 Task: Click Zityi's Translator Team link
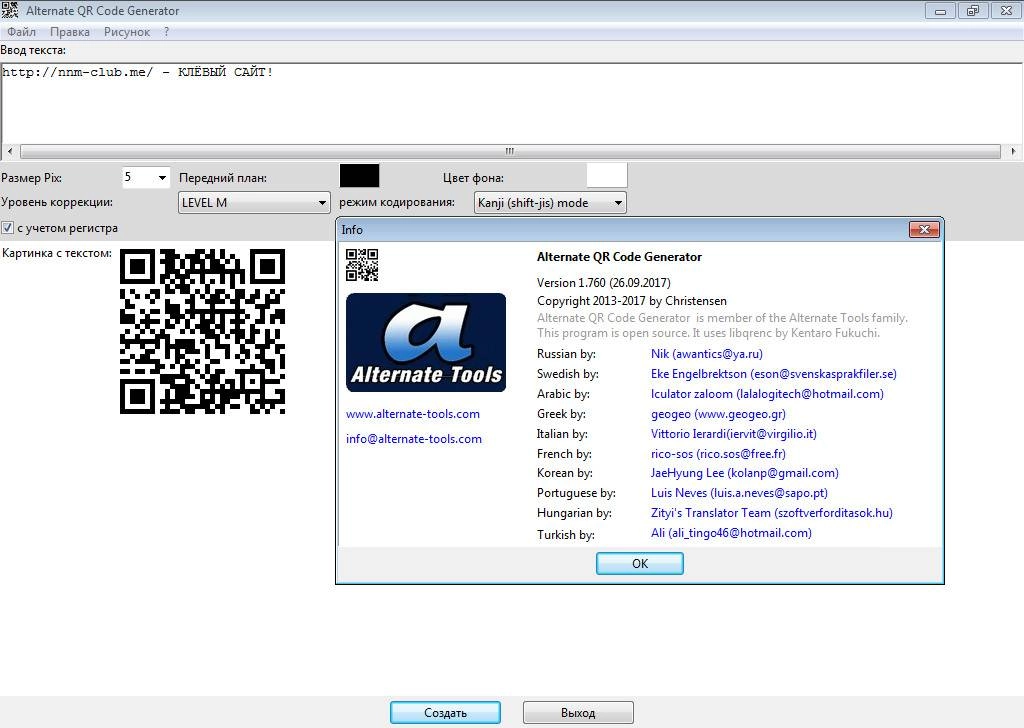click(x=771, y=513)
